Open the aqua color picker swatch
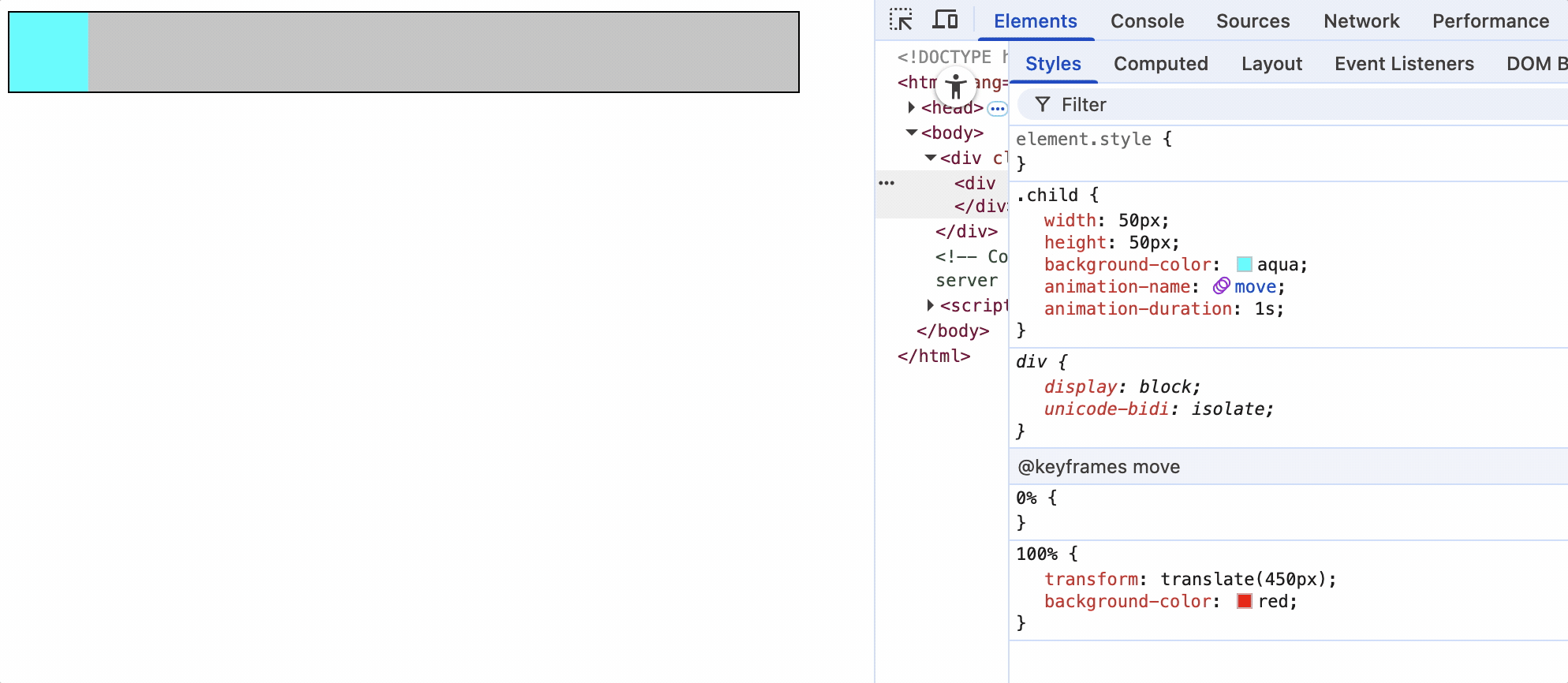This screenshot has height=683, width=1568. (1245, 264)
